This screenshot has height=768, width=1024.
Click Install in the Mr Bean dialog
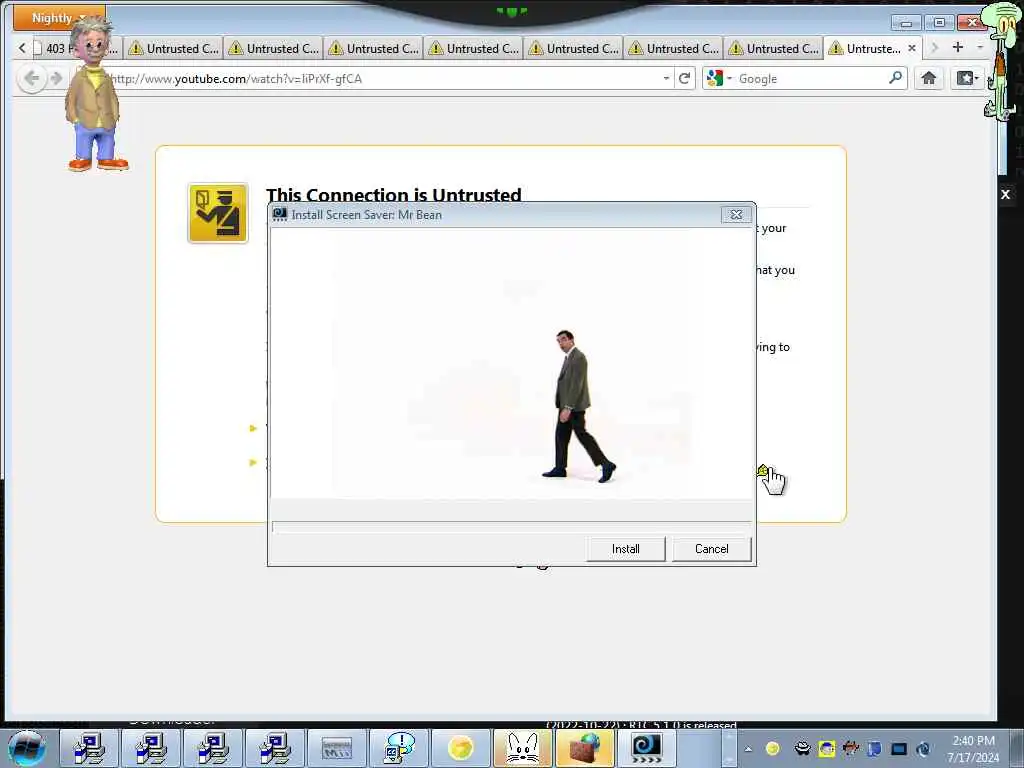pyautogui.click(x=626, y=549)
